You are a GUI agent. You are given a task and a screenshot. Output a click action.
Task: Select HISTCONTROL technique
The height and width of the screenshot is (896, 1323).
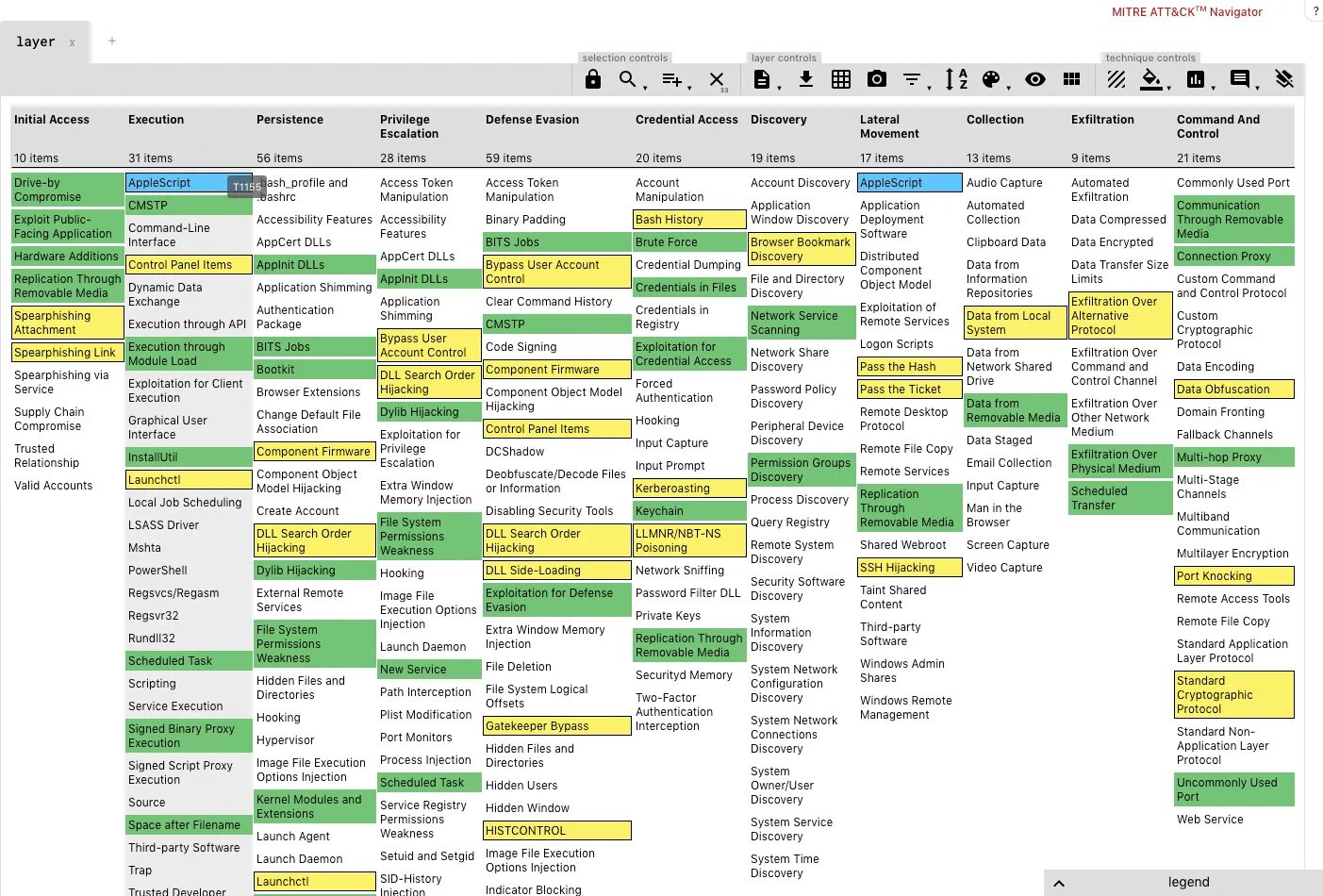pos(557,831)
